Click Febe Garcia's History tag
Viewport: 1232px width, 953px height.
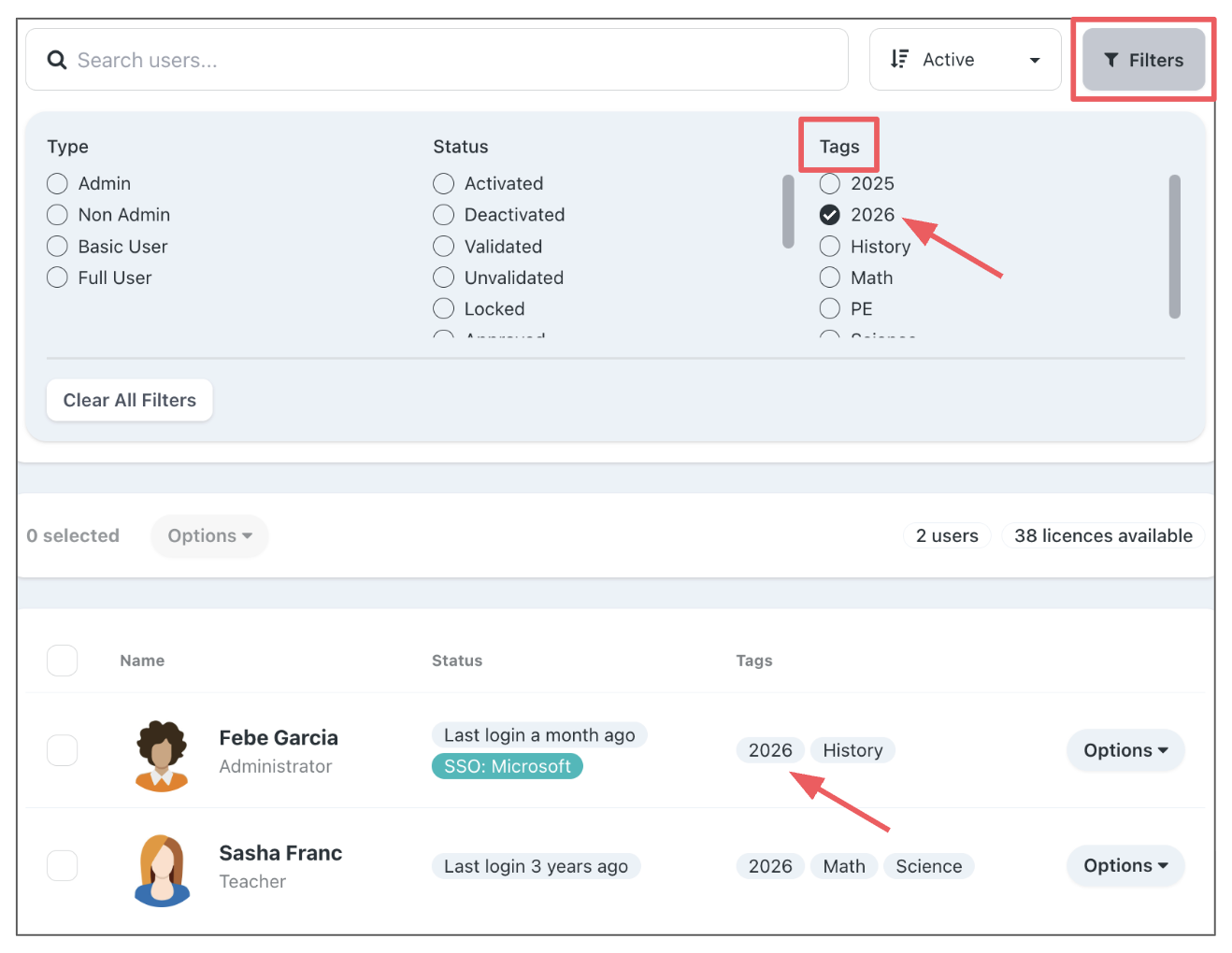[x=852, y=750]
